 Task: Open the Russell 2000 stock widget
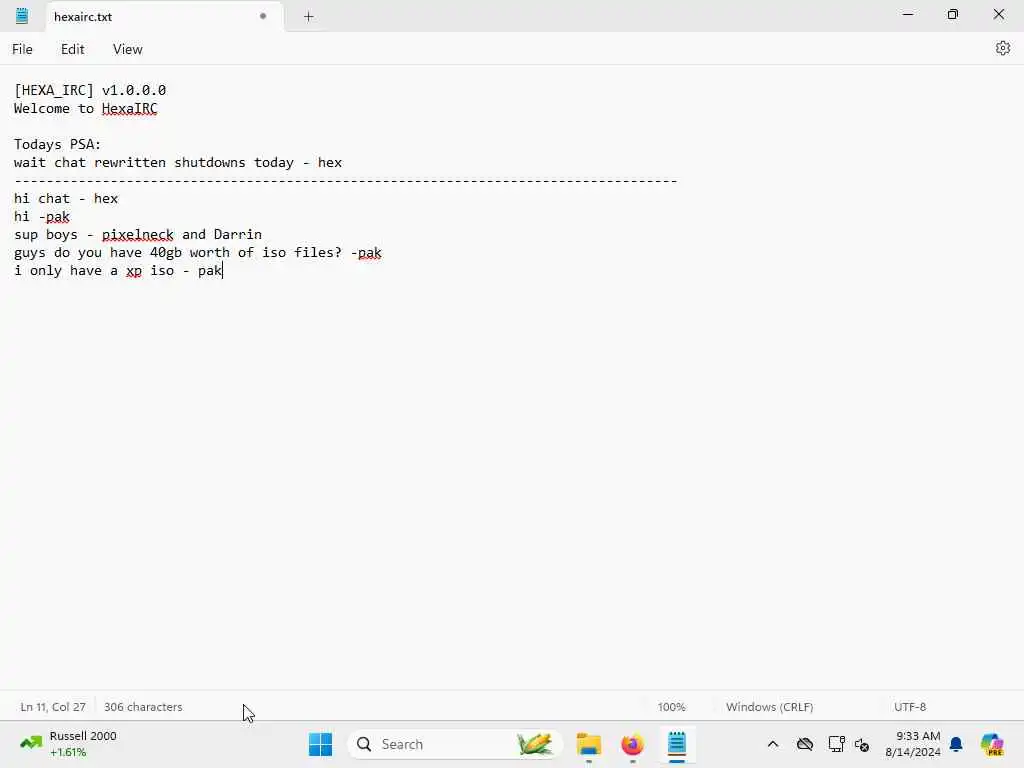pyautogui.click(x=68, y=744)
